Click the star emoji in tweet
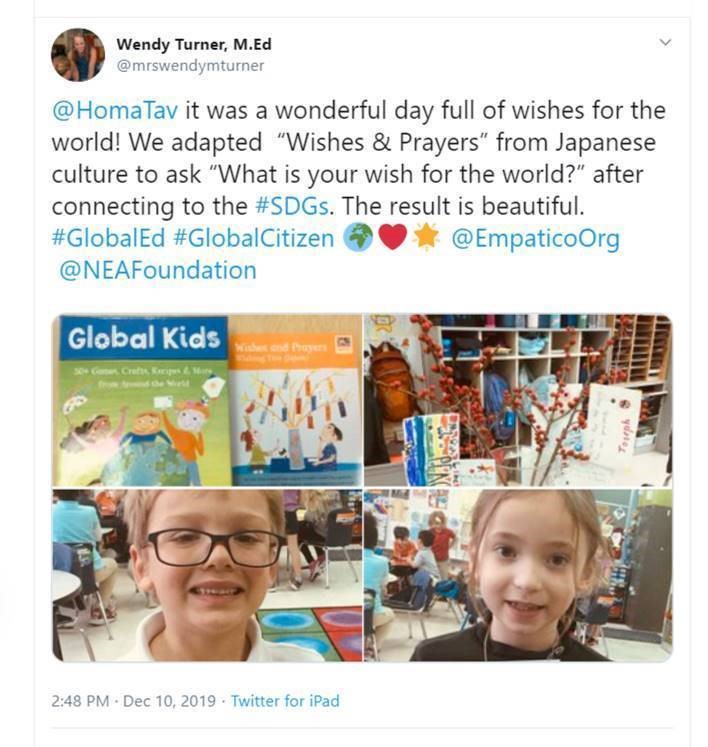 click(x=425, y=237)
